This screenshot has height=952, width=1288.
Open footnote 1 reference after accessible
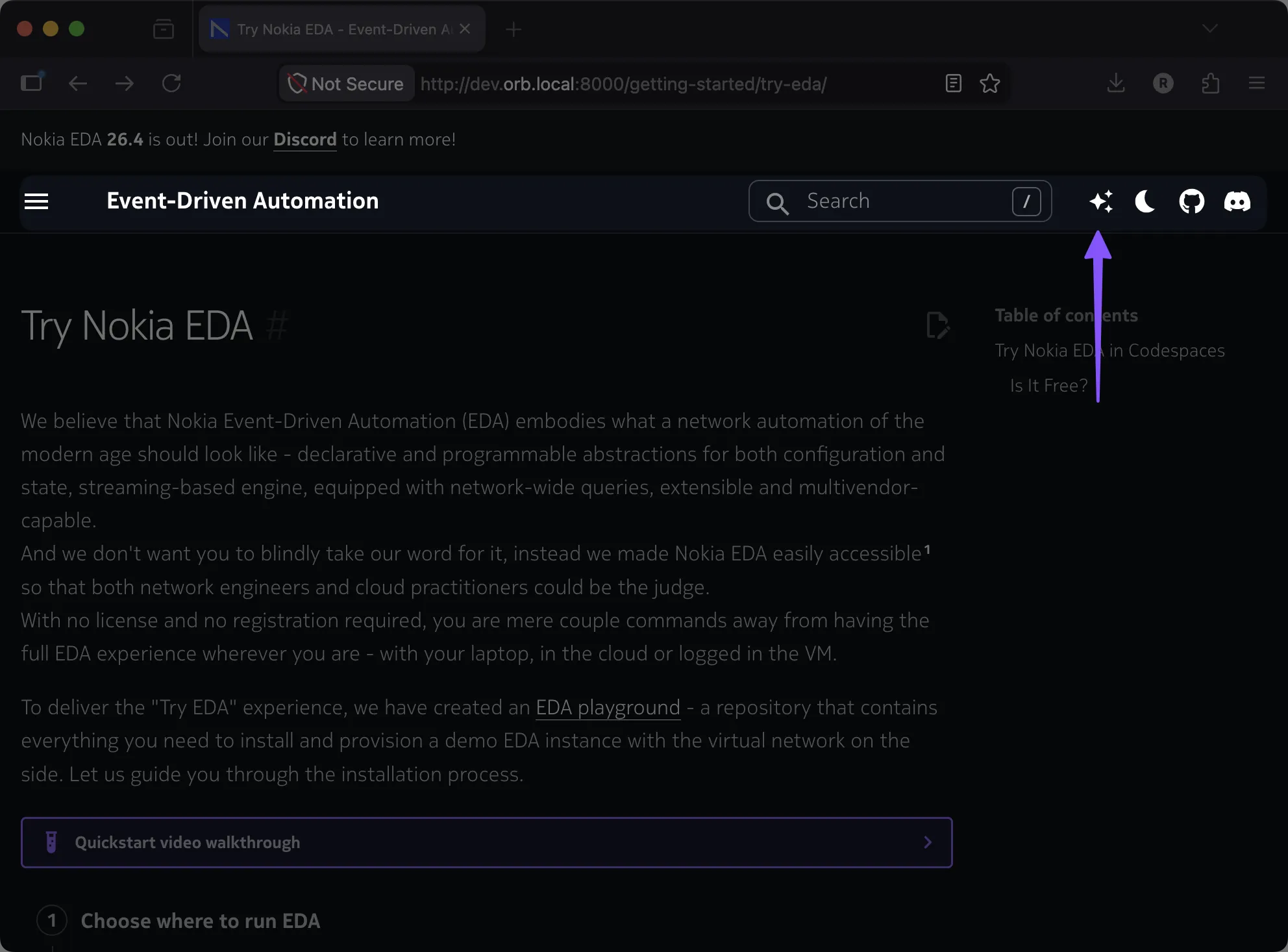[x=928, y=549]
